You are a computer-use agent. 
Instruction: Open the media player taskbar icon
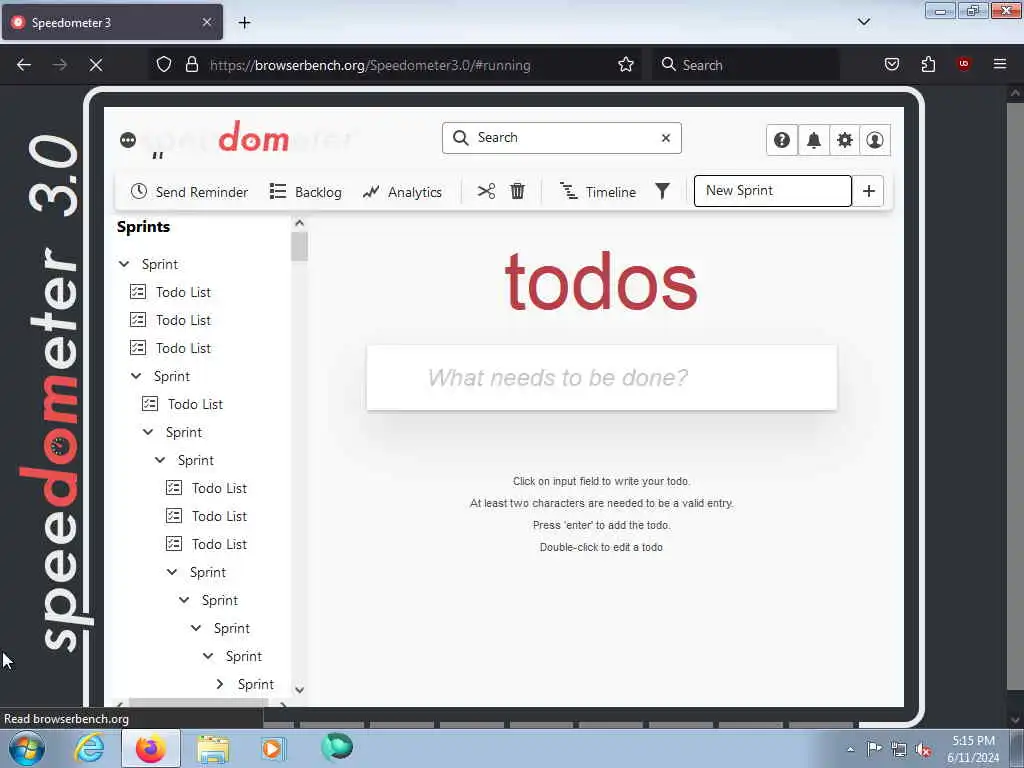click(273, 748)
